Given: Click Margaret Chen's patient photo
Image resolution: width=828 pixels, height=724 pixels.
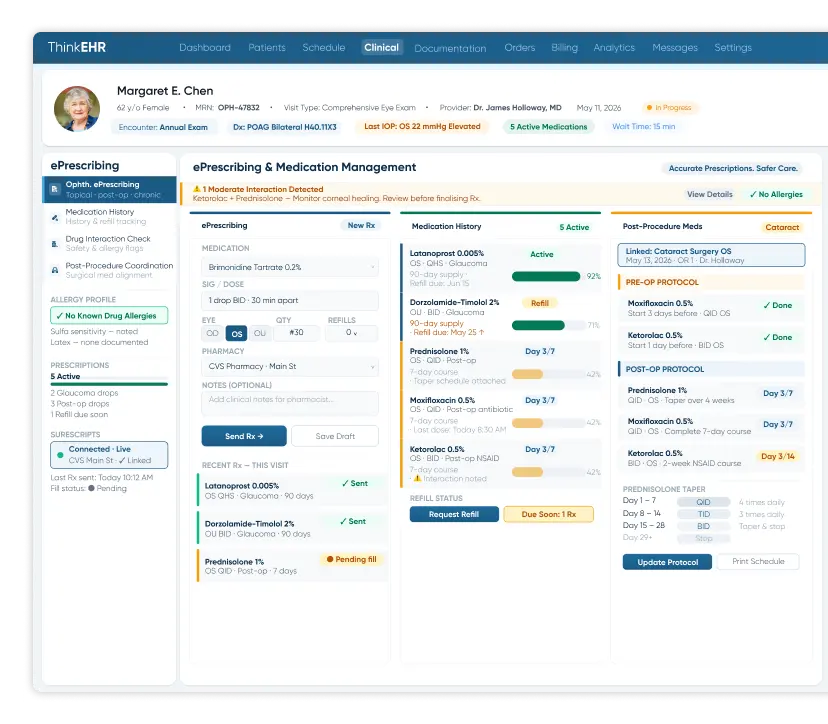Looking at the screenshot, I should [77, 108].
